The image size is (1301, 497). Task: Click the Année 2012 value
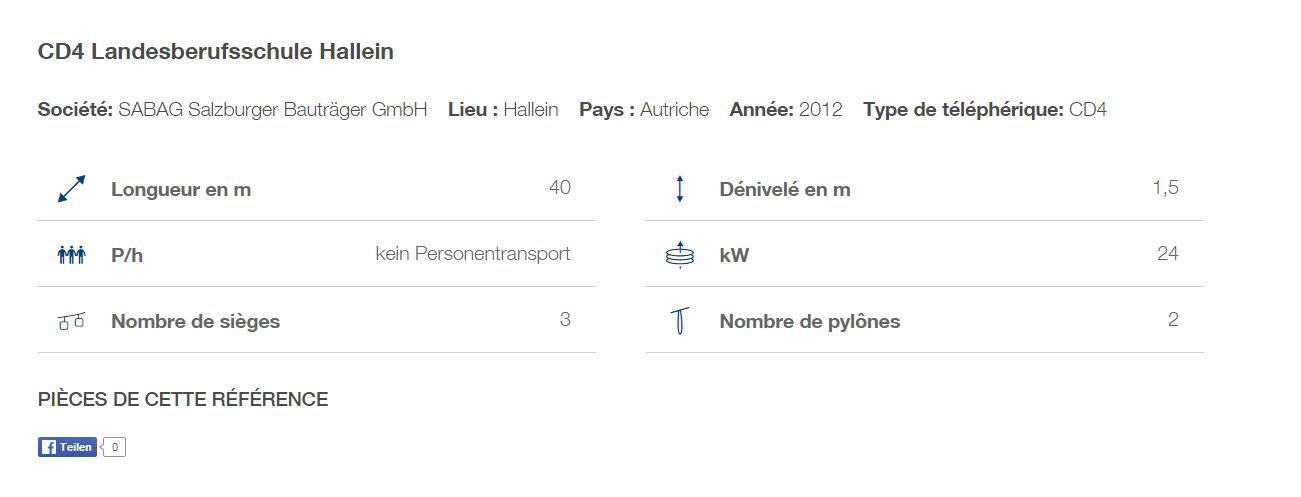pyautogui.click(x=821, y=110)
